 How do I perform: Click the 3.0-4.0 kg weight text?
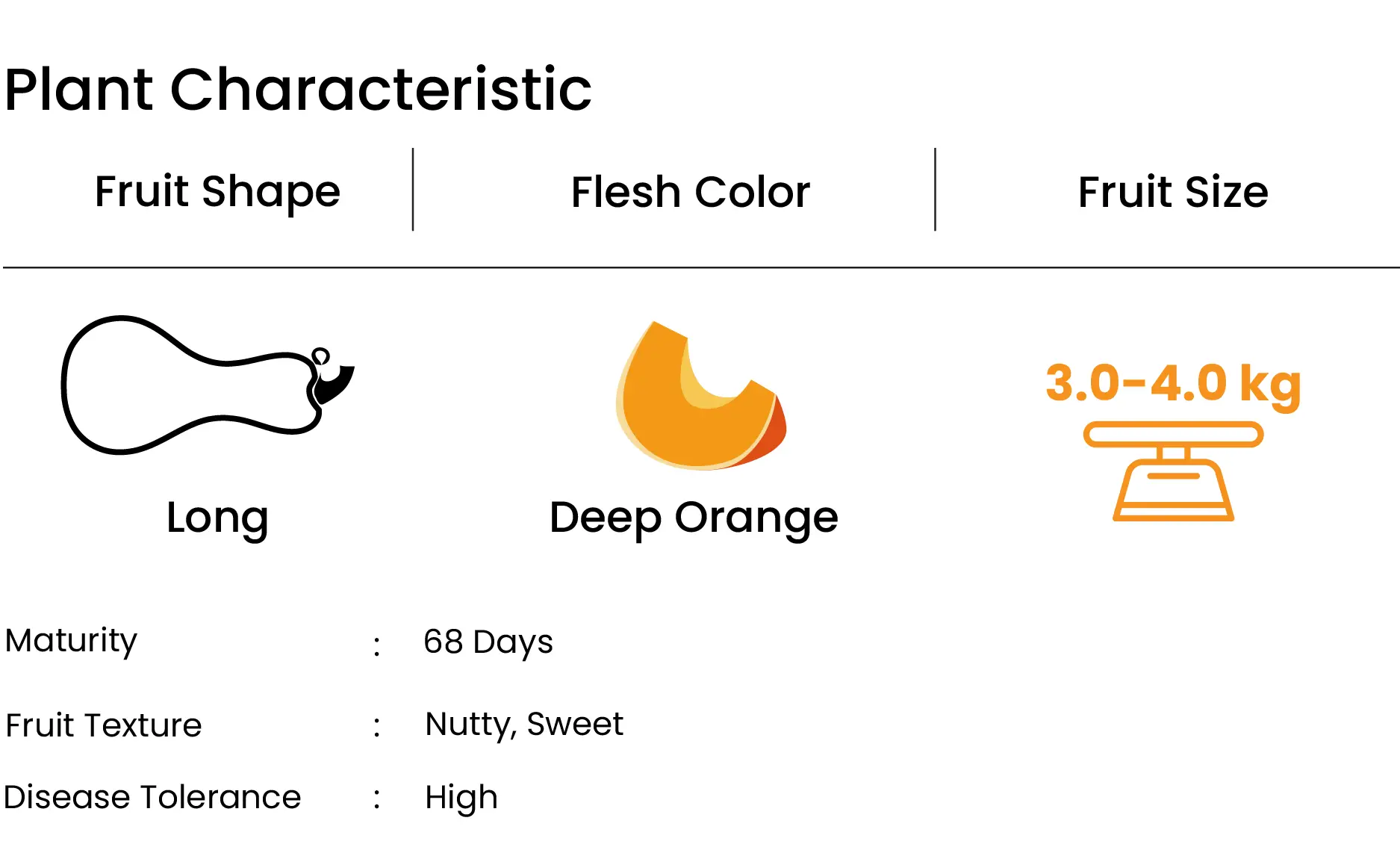[x=1173, y=384]
